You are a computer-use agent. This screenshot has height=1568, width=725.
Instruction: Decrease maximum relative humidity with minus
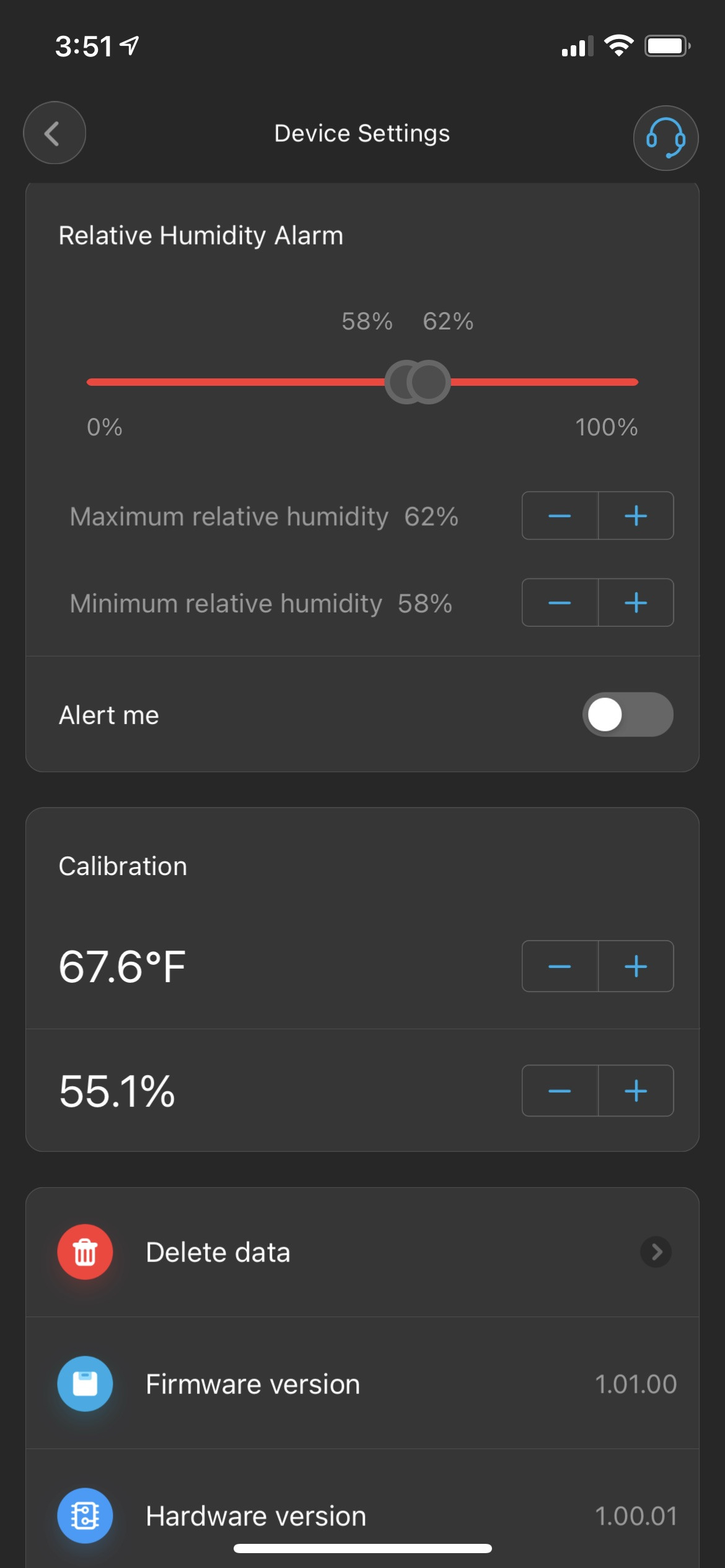(560, 516)
